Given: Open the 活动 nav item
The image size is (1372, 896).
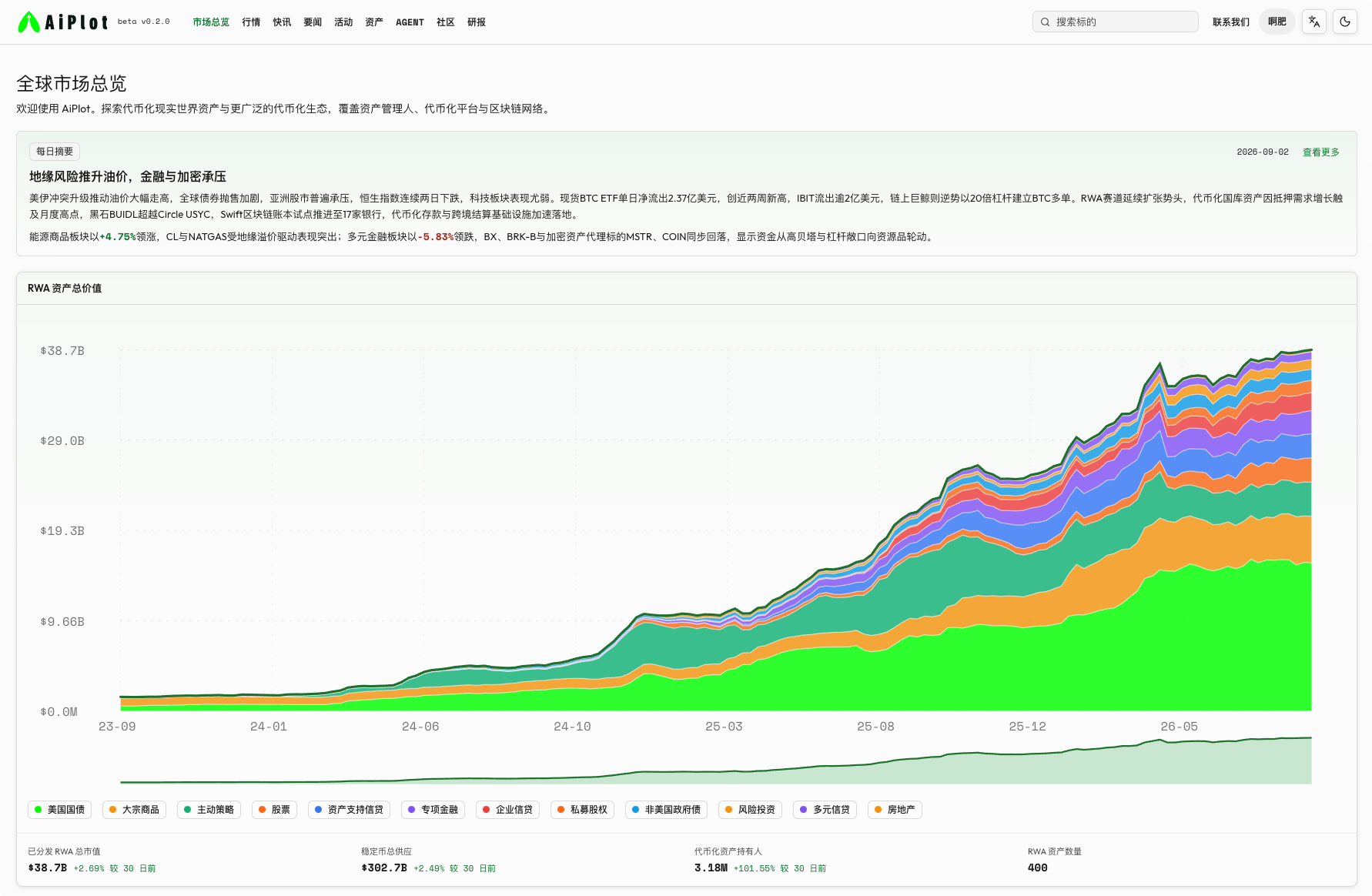Looking at the screenshot, I should click(343, 22).
